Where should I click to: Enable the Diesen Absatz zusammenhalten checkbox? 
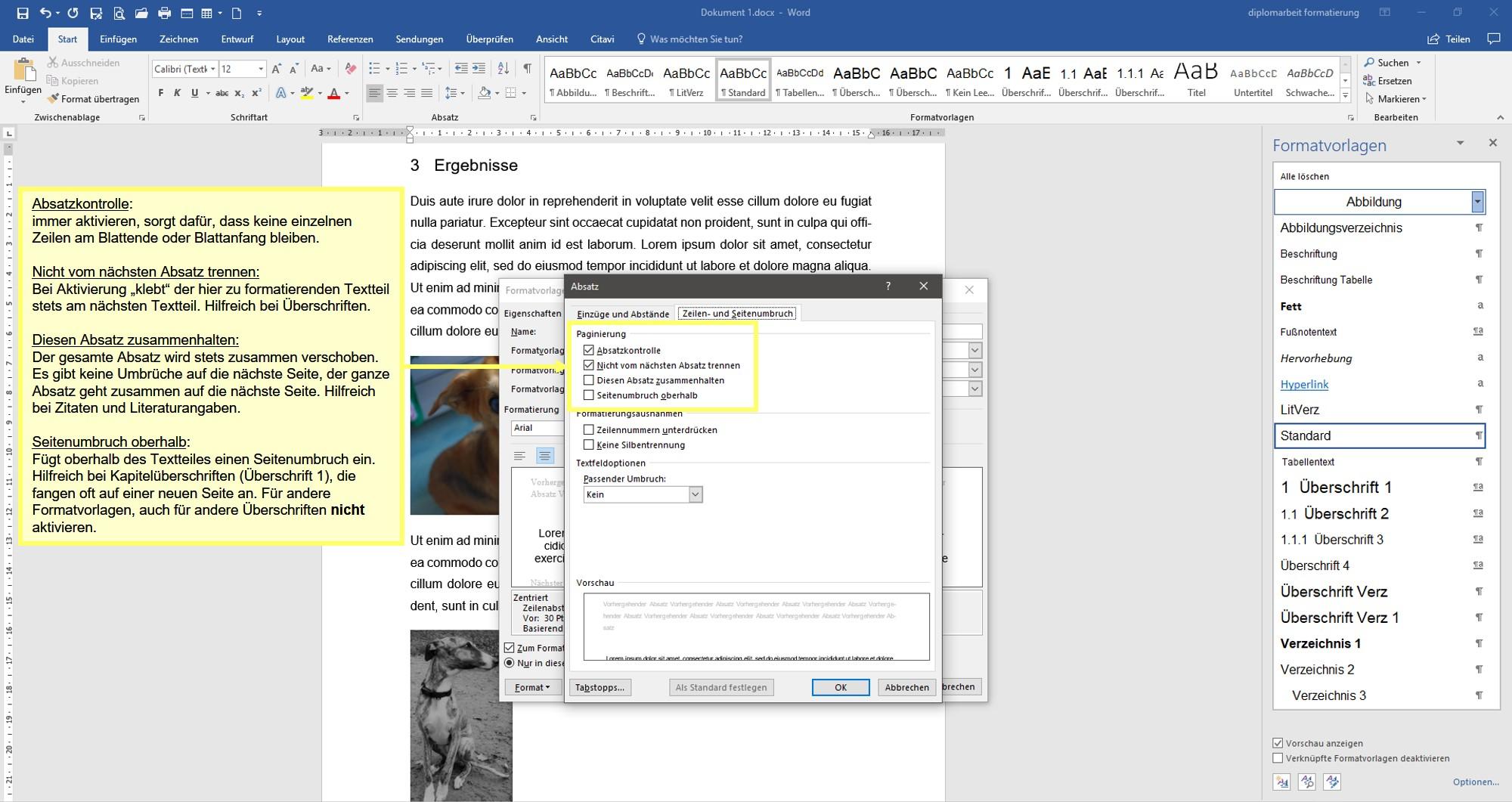click(x=590, y=380)
